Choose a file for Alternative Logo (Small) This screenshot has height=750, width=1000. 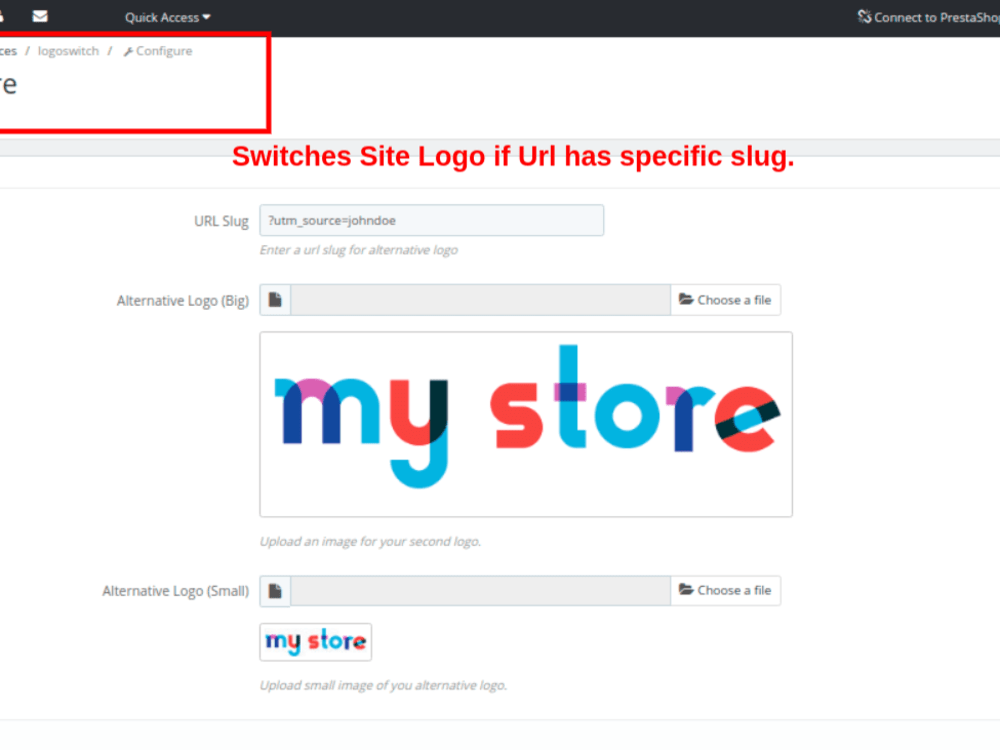(x=726, y=590)
